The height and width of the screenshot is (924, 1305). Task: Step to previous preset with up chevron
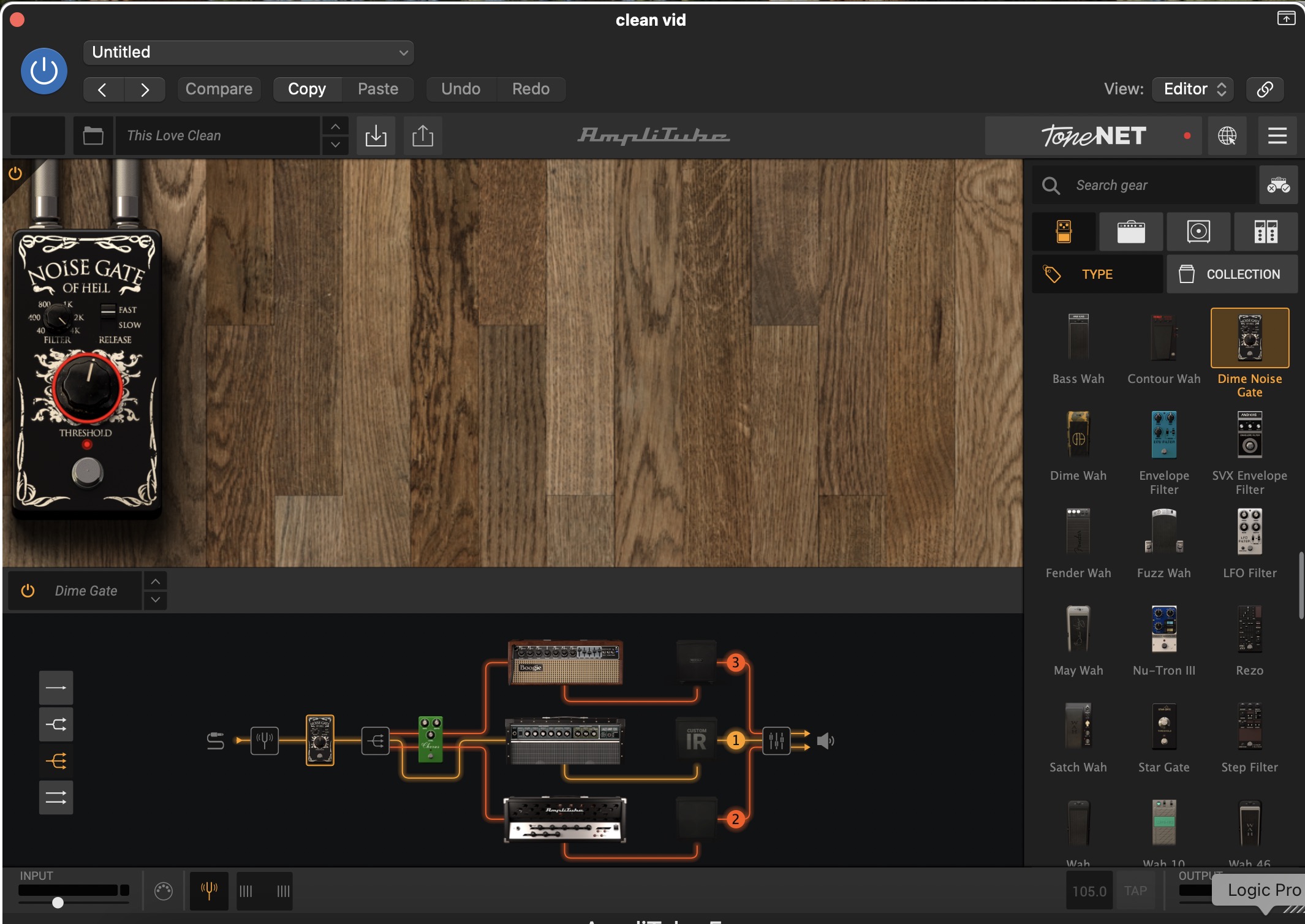coord(335,126)
